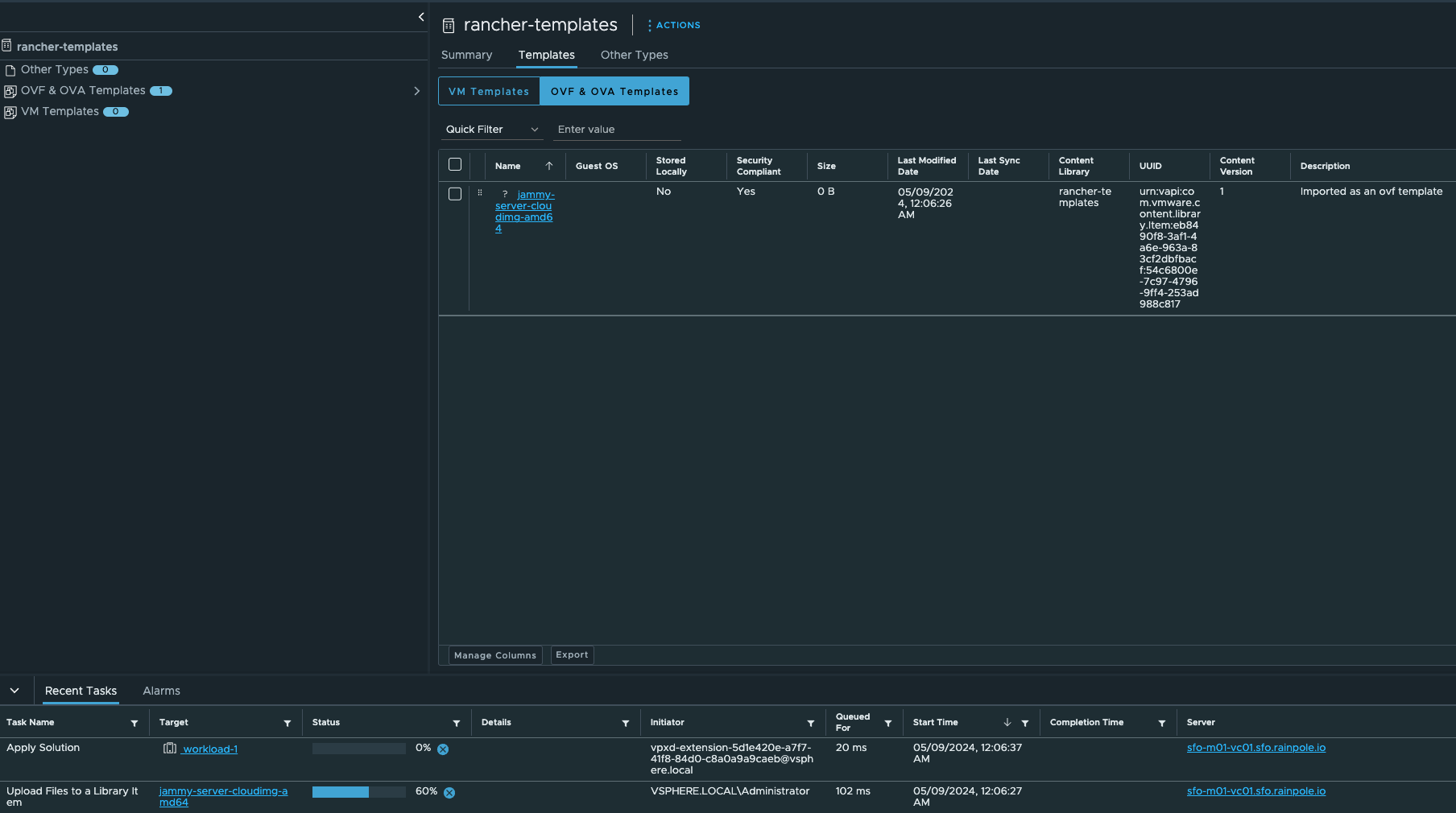Screen dimensions: 1456x813
Task: Click the VSPHERE.LOCAL\Administrator initiator cell
Action: point(730,791)
